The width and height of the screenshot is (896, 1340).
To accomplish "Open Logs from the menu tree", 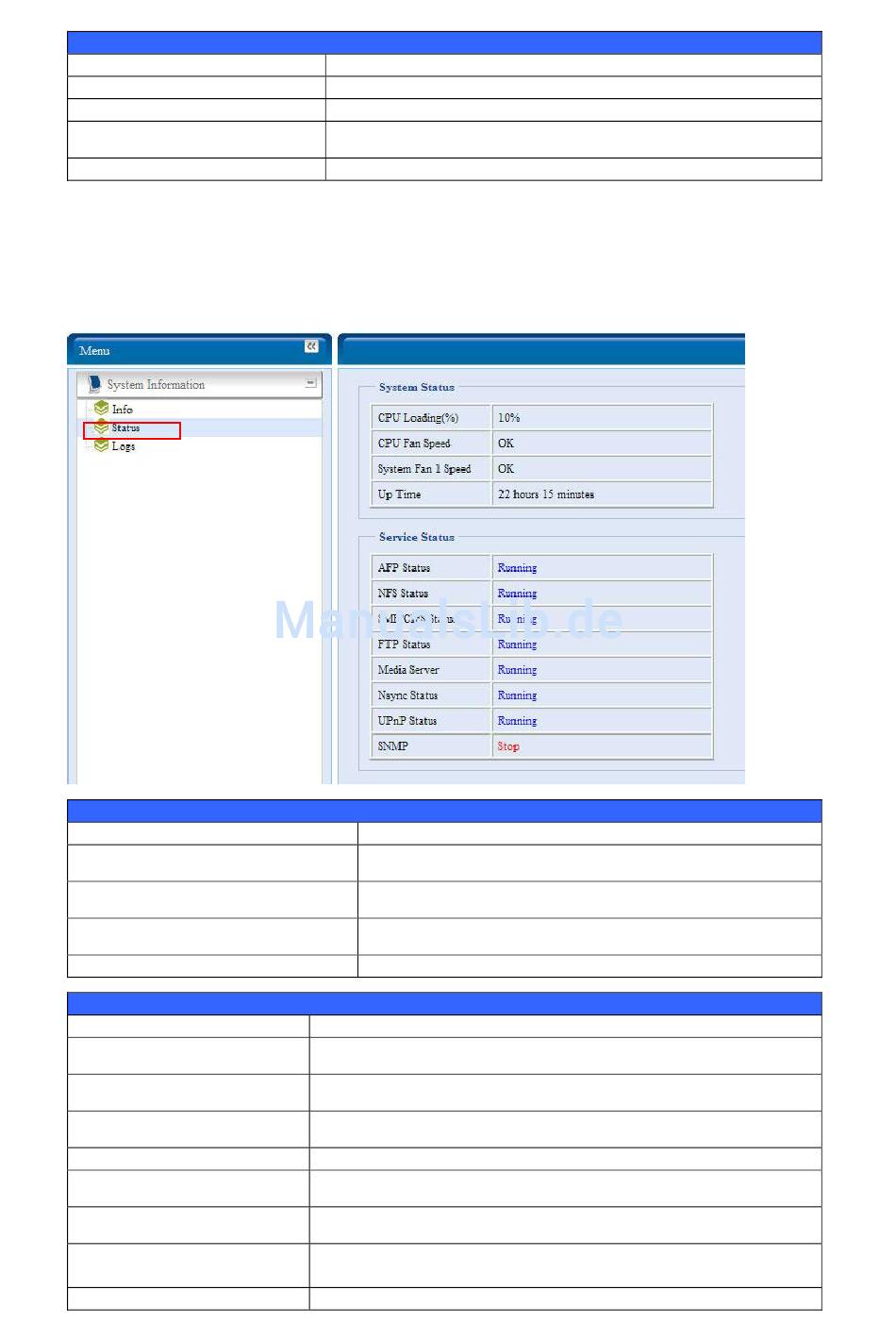I will tap(124, 446).
